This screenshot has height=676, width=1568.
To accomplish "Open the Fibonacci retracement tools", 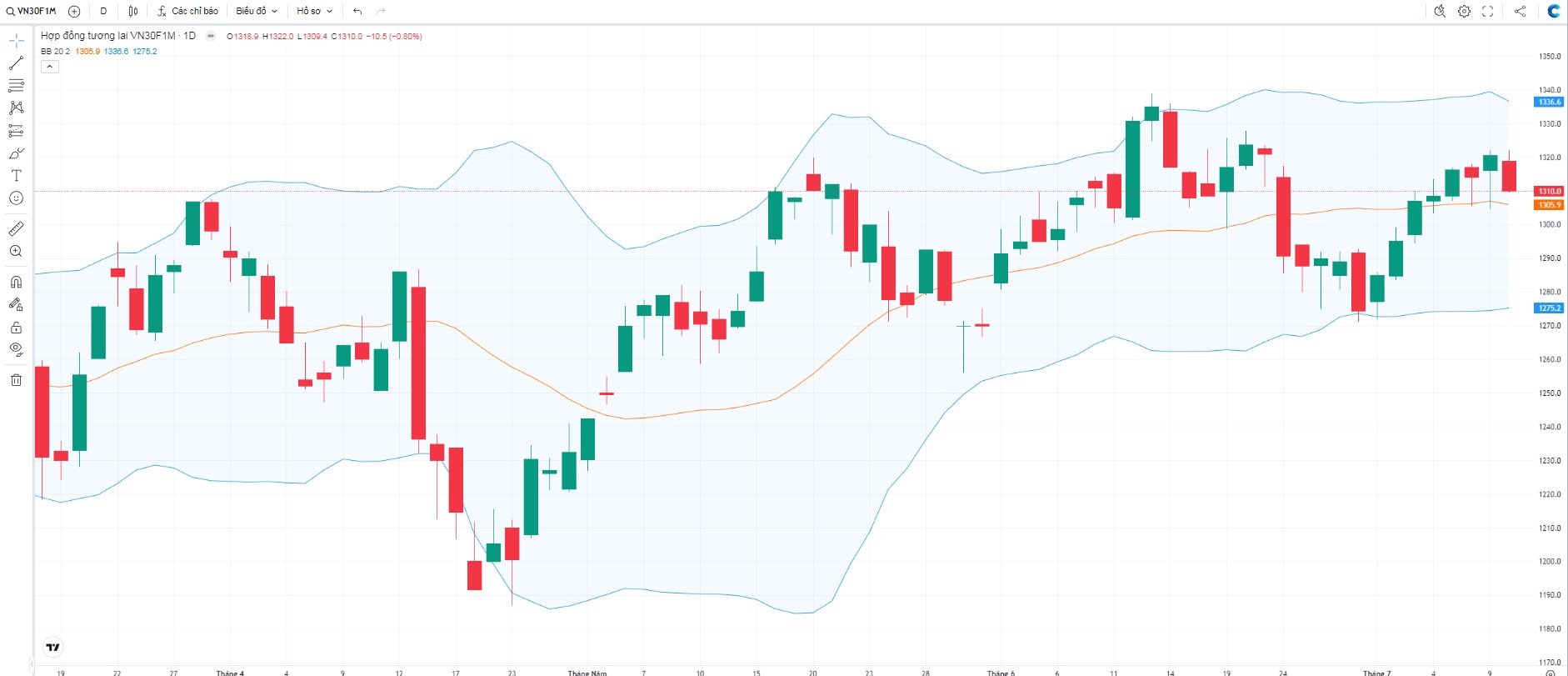I will tap(16, 86).
